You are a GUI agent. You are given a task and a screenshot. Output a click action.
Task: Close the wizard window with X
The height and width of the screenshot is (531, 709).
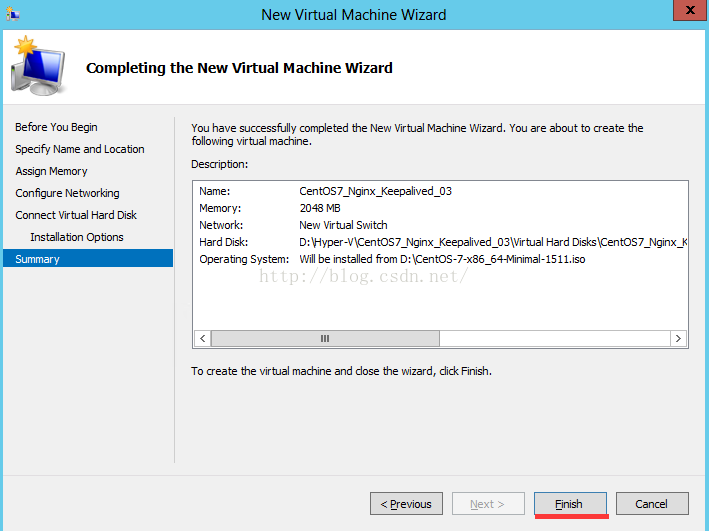point(690,10)
